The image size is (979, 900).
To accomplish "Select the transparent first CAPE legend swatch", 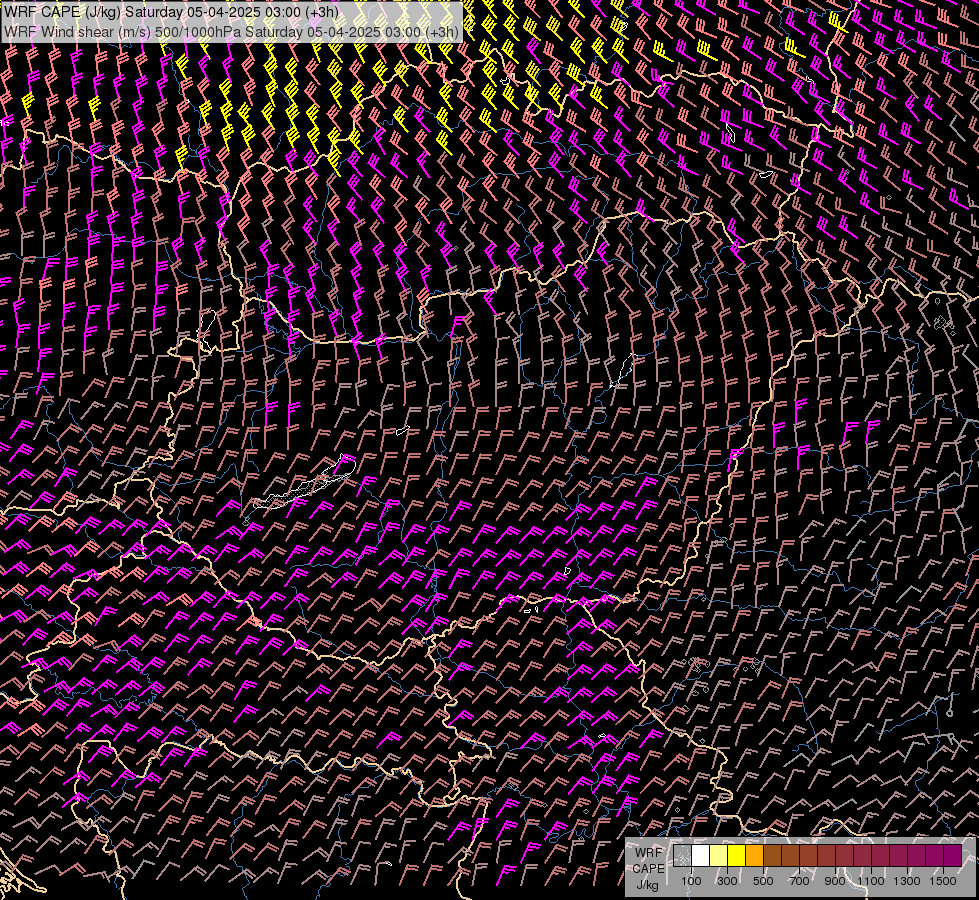I will click(x=682, y=856).
